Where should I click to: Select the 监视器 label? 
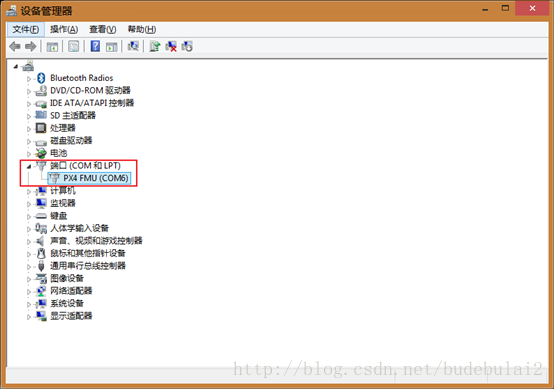click(x=63, y=203)
